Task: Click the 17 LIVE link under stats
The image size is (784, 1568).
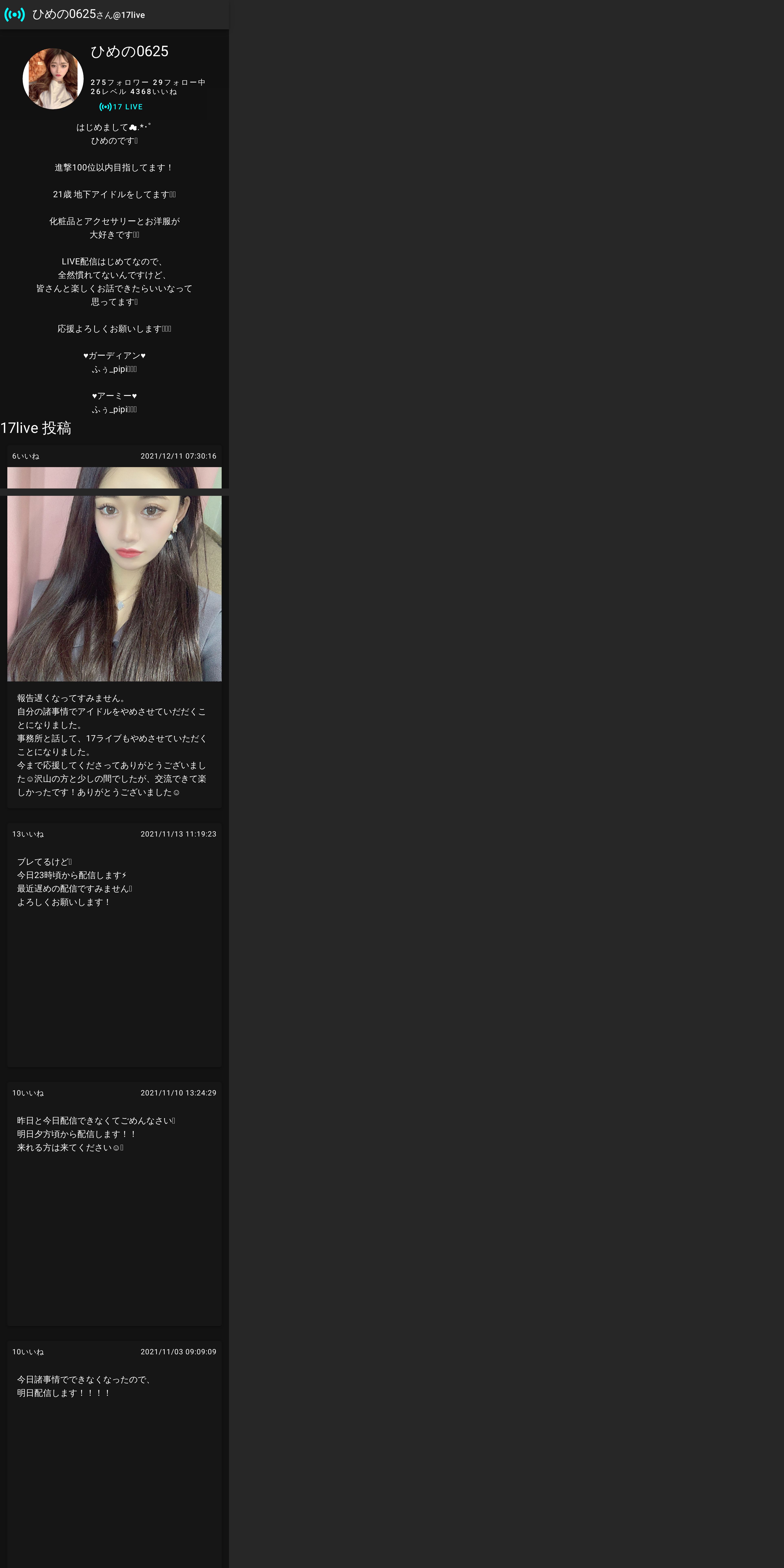Action: [121, 106]
